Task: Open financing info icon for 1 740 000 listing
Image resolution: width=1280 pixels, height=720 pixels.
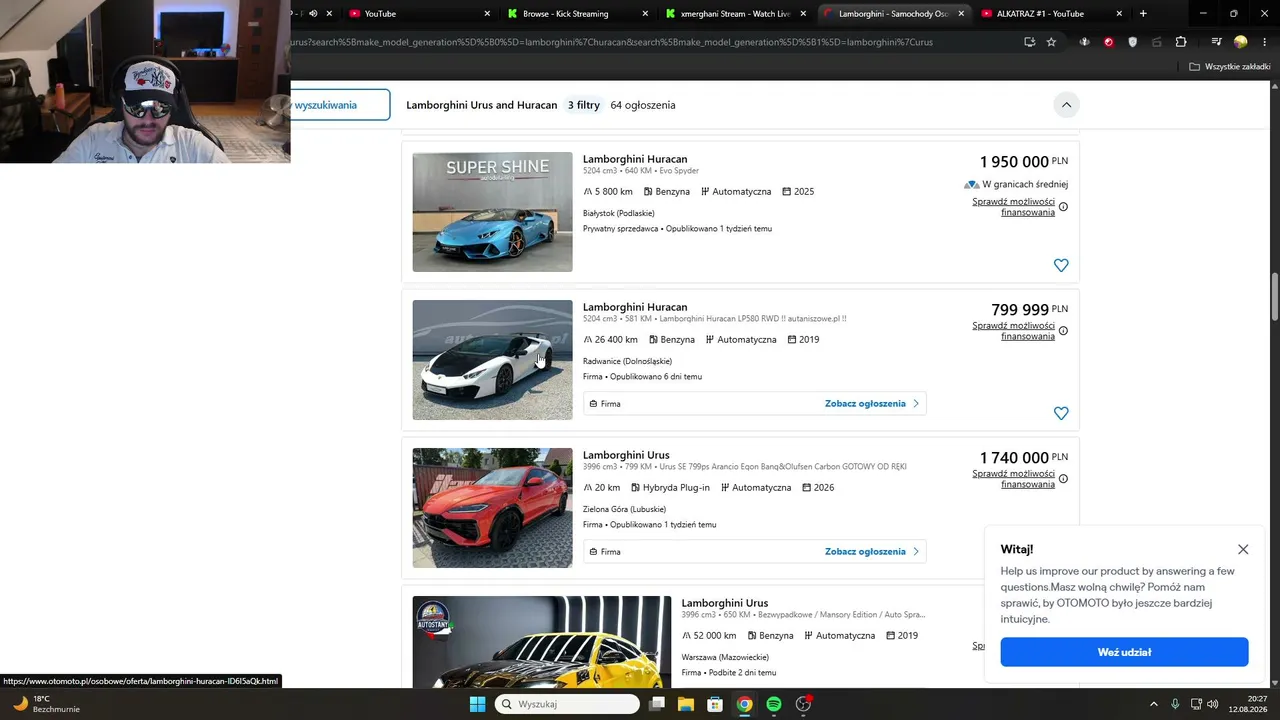Action: pos(1063,479)
